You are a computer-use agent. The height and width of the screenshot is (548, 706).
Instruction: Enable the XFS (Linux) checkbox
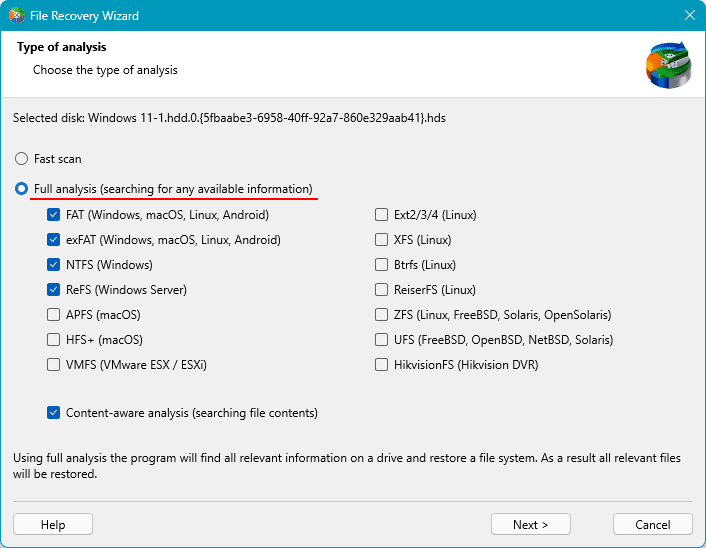[381, 240]
